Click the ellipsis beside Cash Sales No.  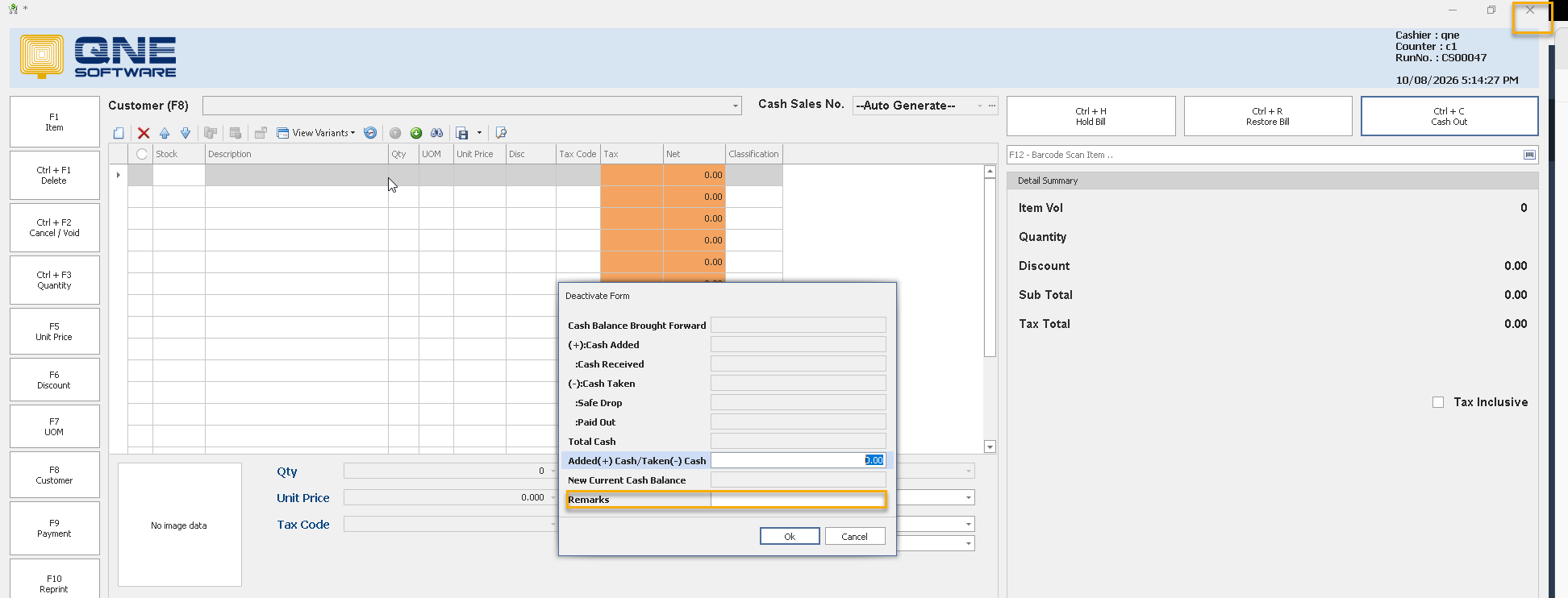(992, 106)
